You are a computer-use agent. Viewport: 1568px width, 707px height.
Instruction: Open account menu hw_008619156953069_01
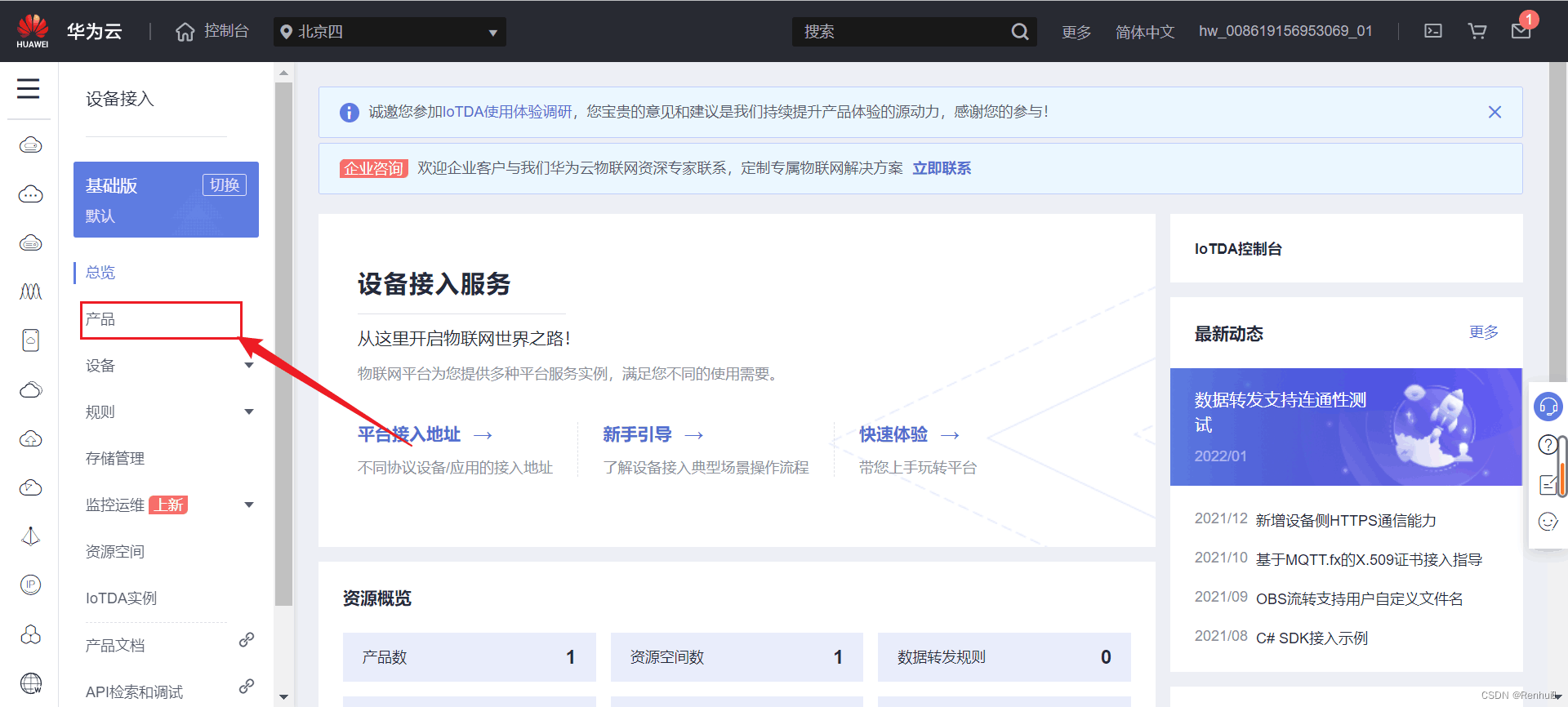[x=1285, y=31]
